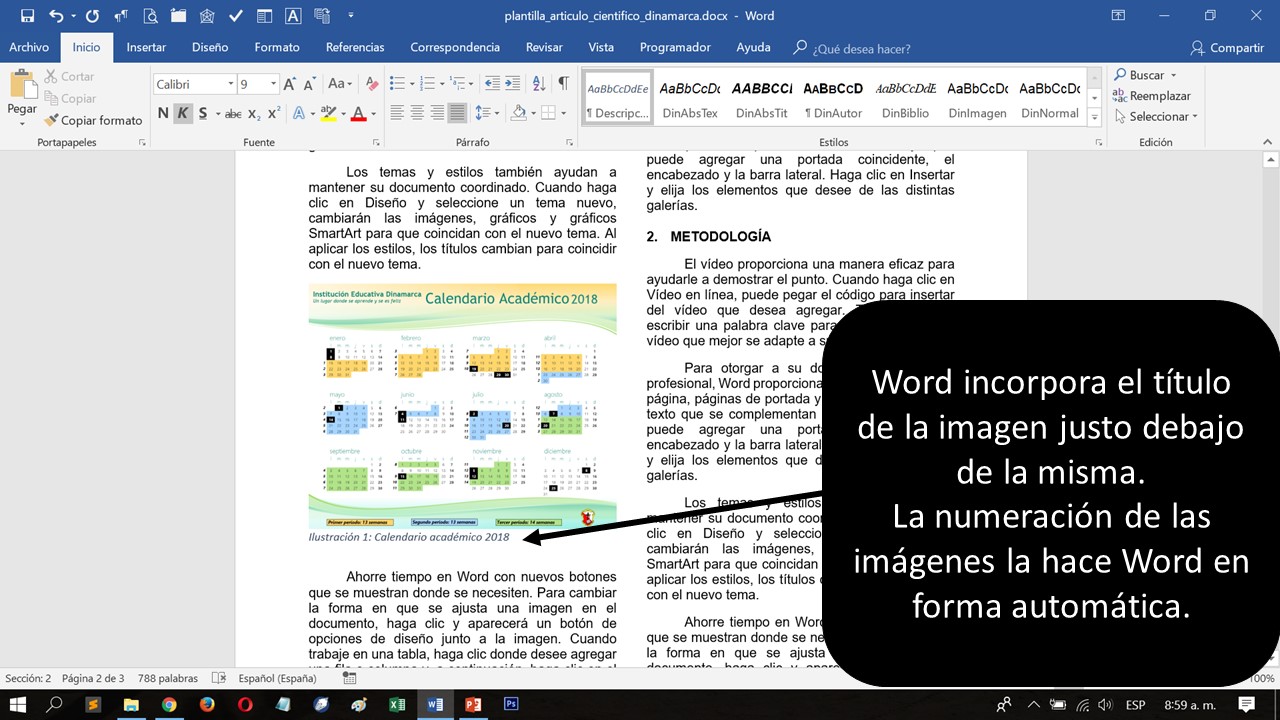Apply the DinAbsTit style
This screenshot has height=720, width=1280.
pos(761,99)
